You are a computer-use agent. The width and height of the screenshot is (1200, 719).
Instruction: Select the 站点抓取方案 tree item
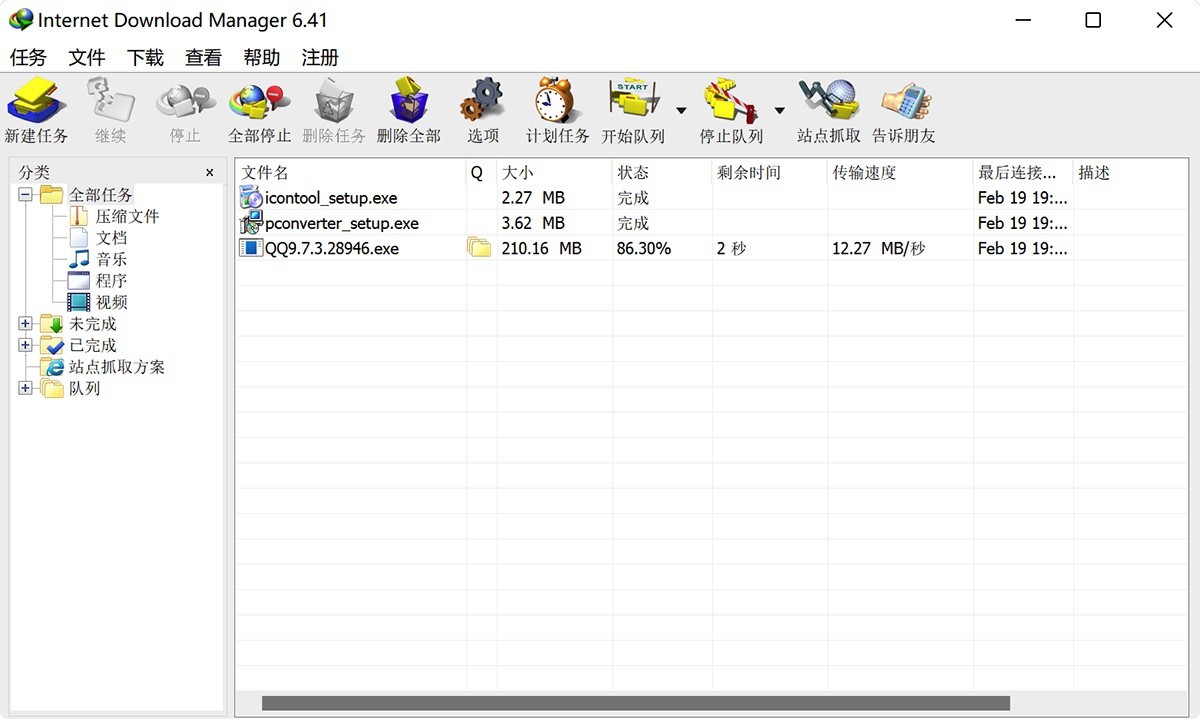pos(117,367)
